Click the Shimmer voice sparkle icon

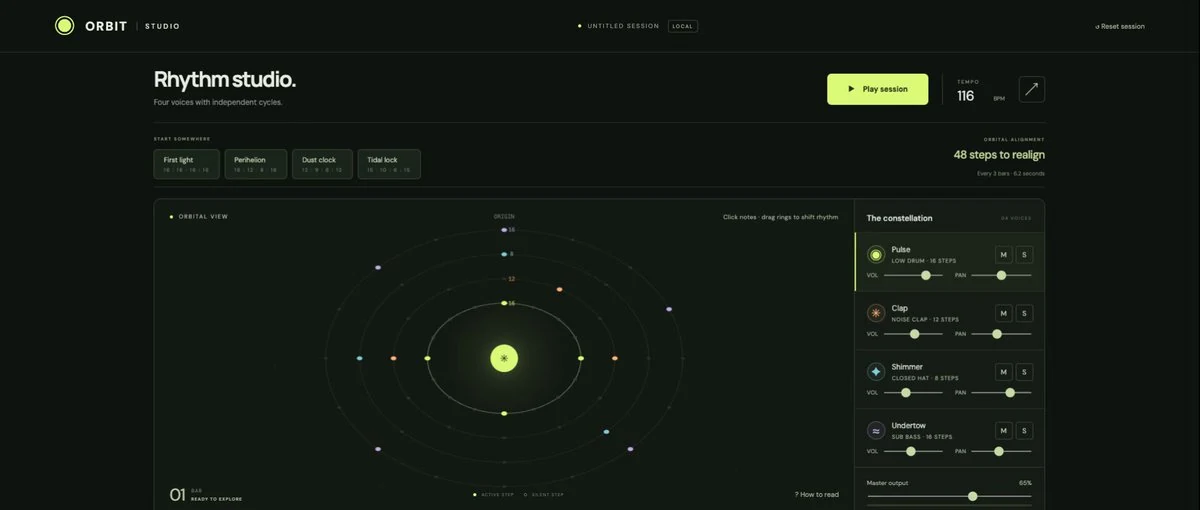pyautogui.click(x=876, y=371)
